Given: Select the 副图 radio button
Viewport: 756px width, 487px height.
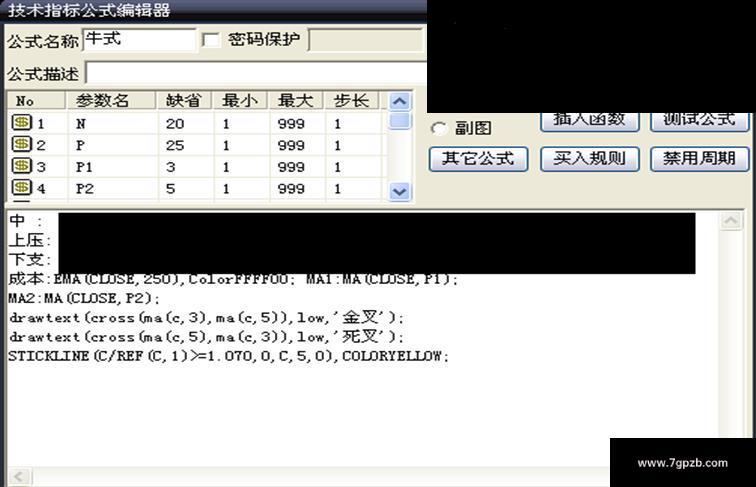Looking at the screenshot, I should click(439, 128).
